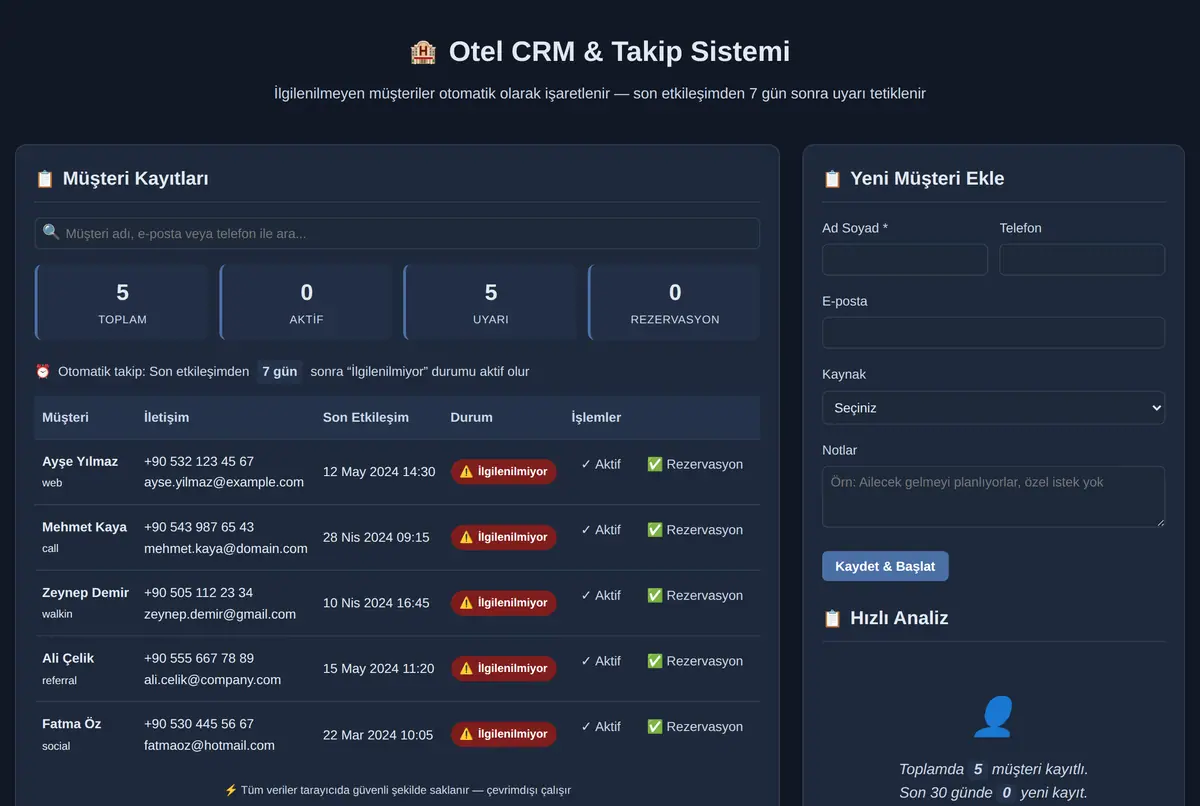Click the name Mehmet Kaya

coord(84,527)
